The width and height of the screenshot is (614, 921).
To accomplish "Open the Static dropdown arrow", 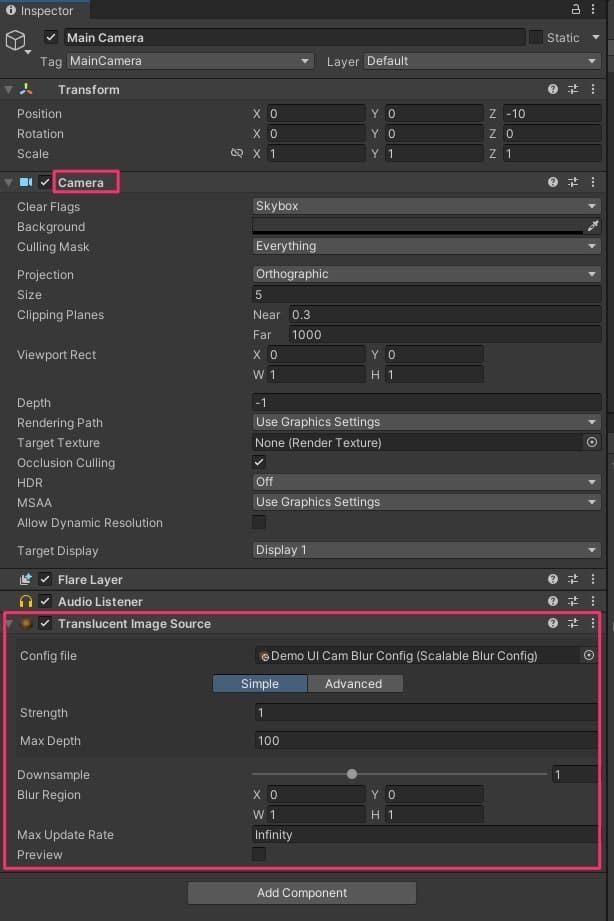I will click(x=596, y=37).
